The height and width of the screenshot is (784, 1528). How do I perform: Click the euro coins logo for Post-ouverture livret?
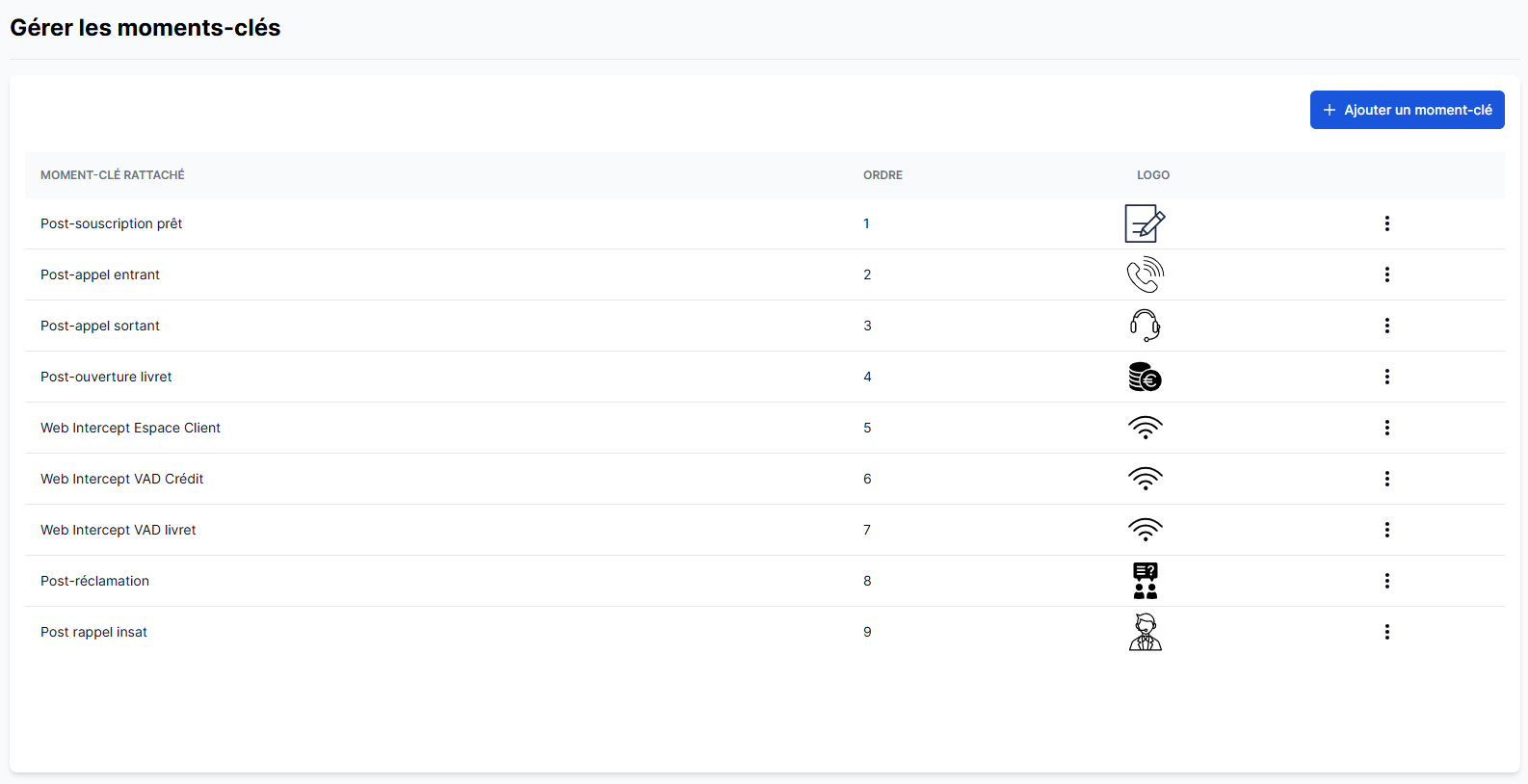point(1145,377)
